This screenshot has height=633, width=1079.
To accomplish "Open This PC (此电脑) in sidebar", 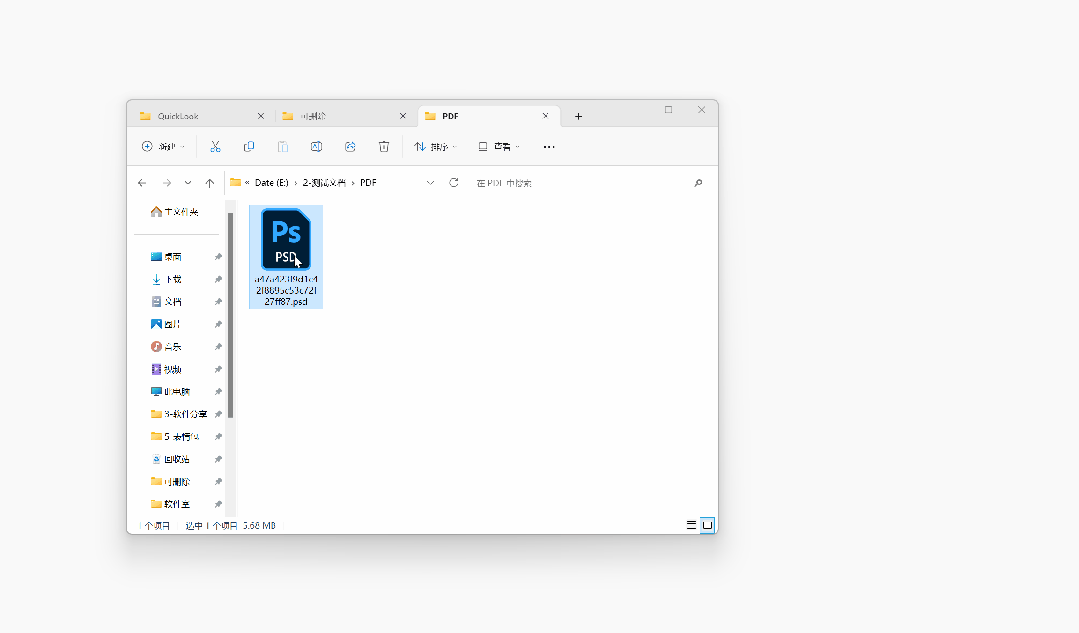I will [x=171, y=391].
